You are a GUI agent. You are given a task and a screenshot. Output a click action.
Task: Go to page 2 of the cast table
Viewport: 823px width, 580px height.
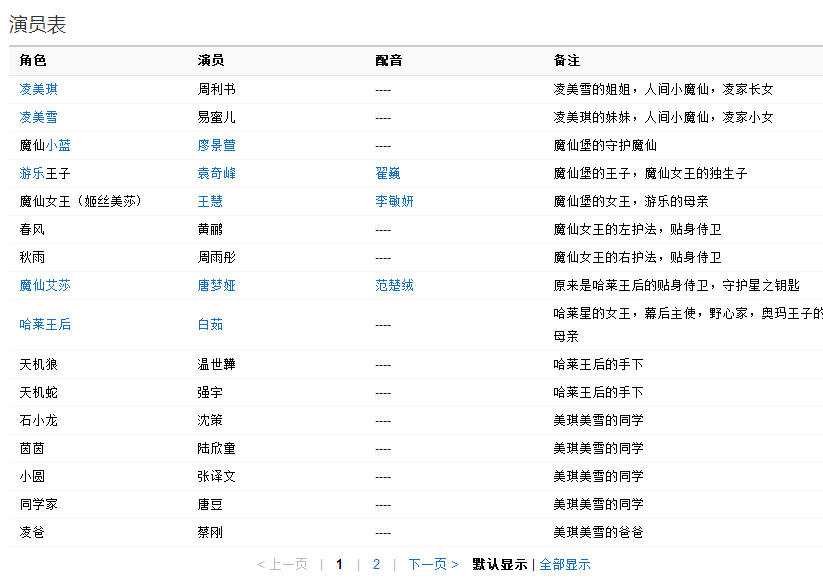376,564
